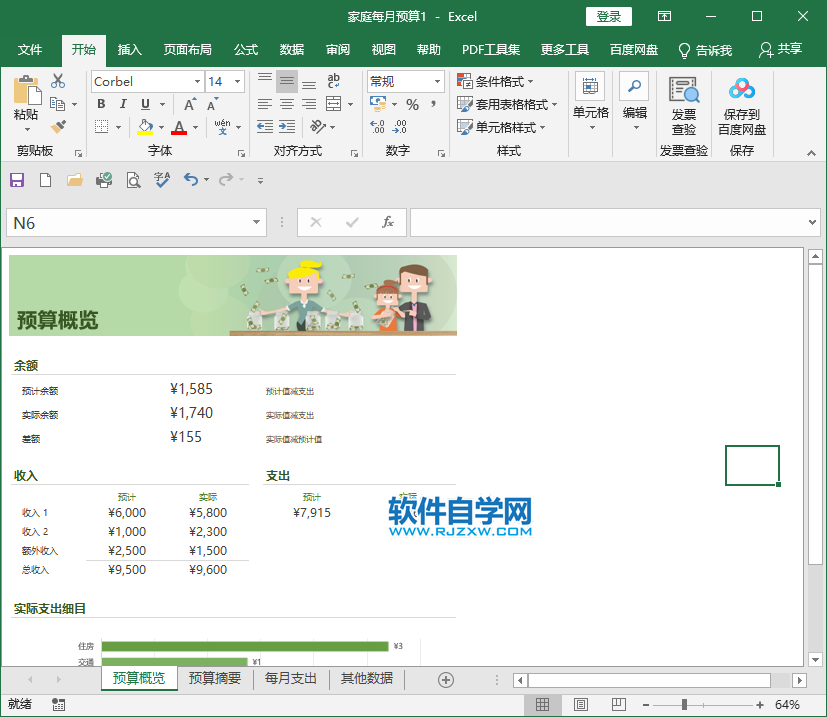This screenshot has height=717, width=827.
Task: Click the Save icon on the quick toolbar
Action: click(17, 179)
